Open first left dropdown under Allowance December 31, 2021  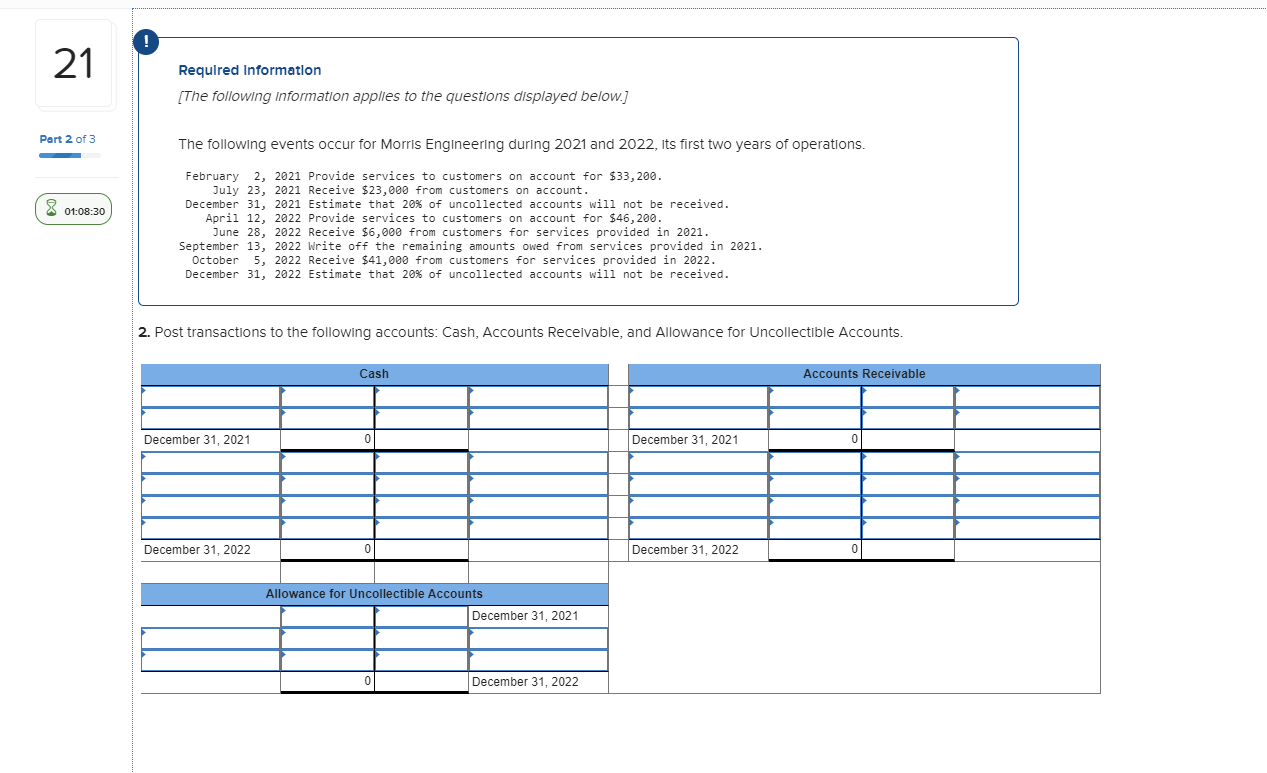pos(210,638)
